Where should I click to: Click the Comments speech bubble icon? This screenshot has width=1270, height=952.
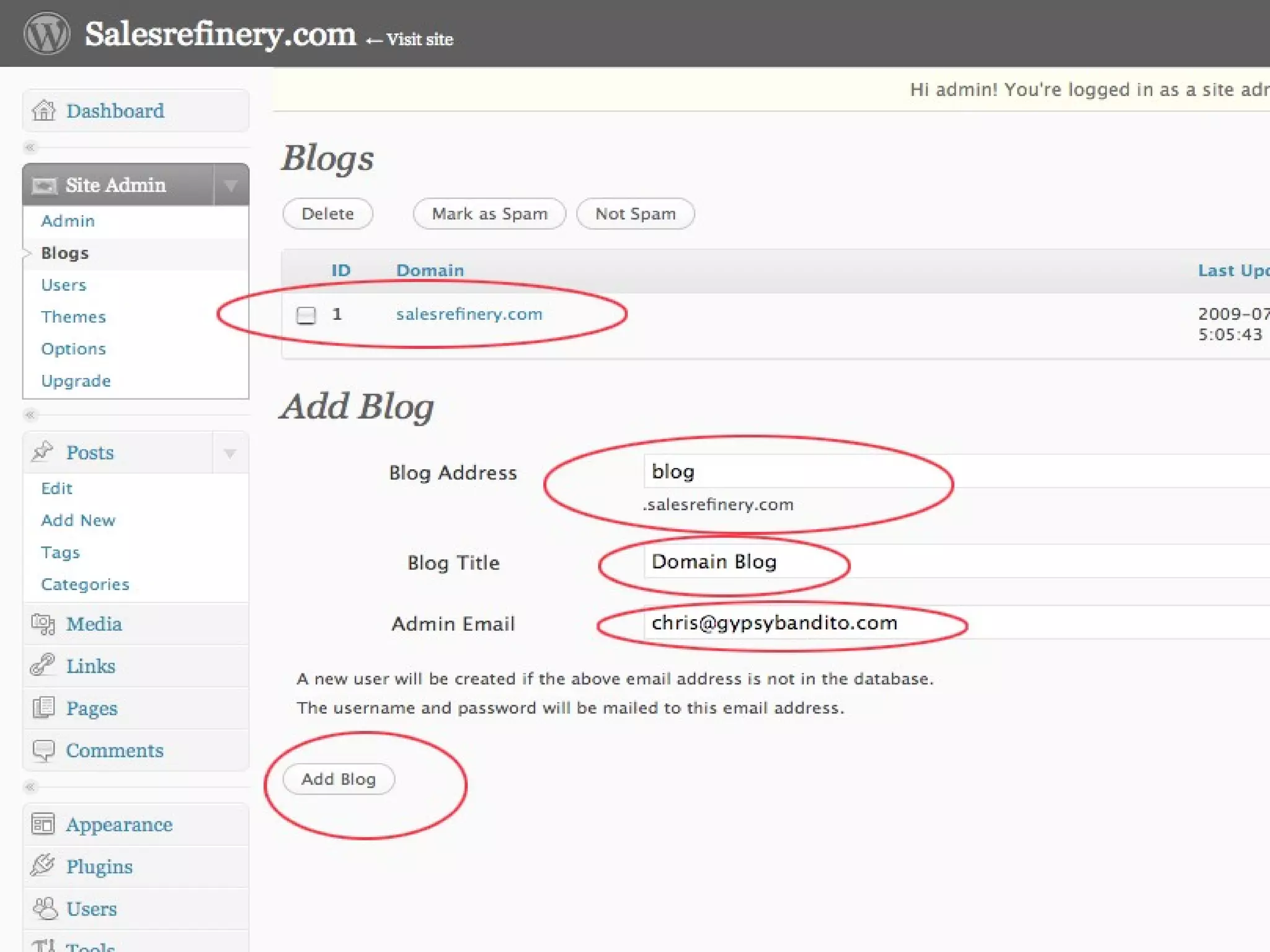tap(43, 750)
